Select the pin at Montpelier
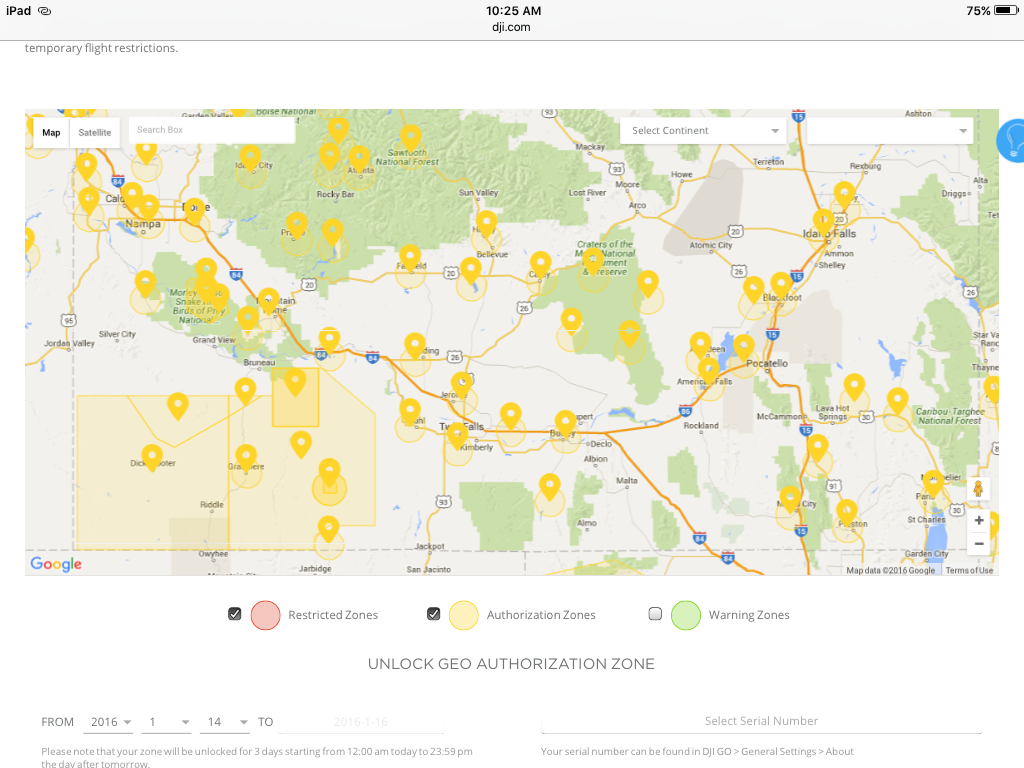Image resolution: width=1024 pixels, height=768 pixels. 933,483
